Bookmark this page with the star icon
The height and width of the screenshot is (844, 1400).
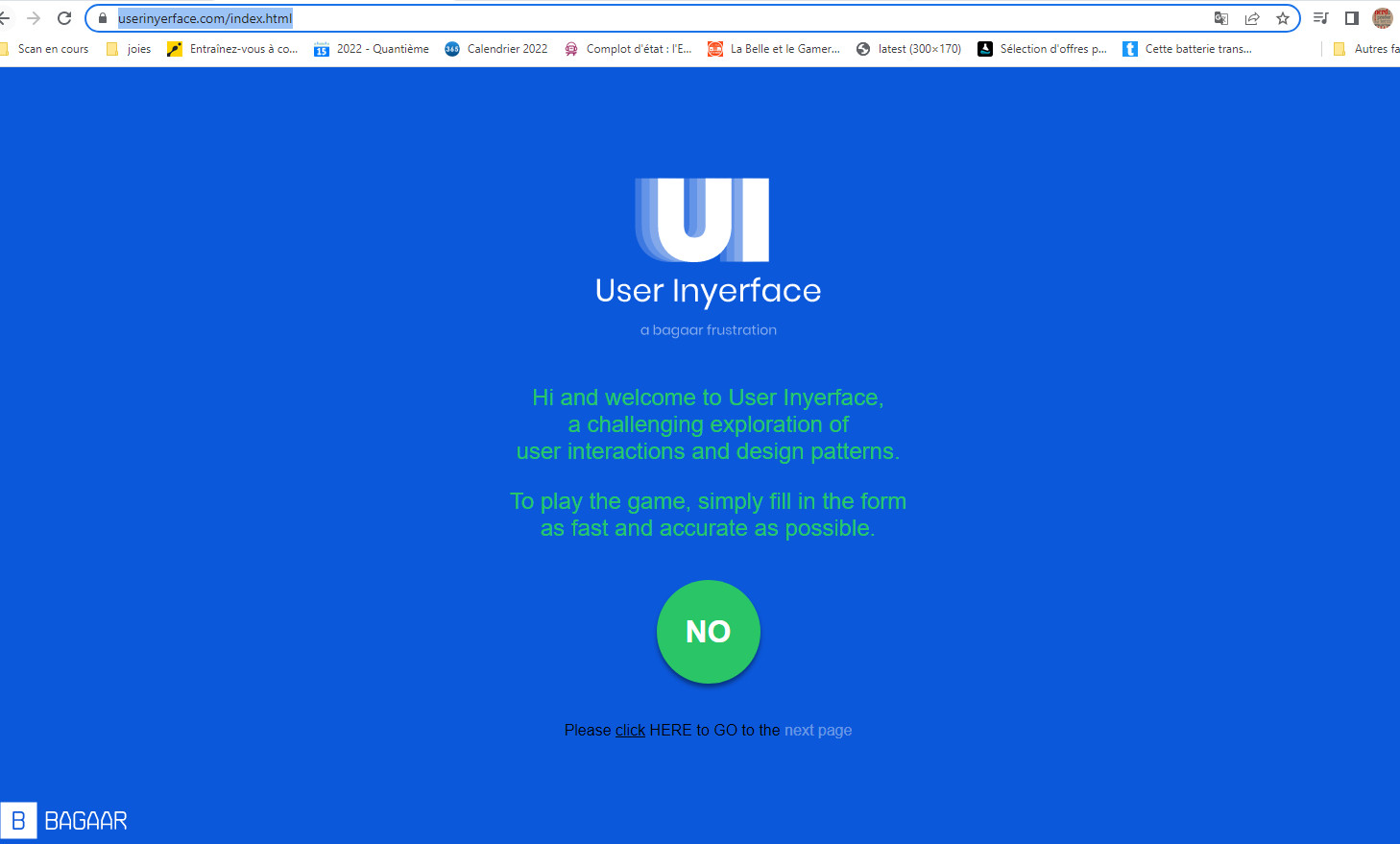[1283, 18]
